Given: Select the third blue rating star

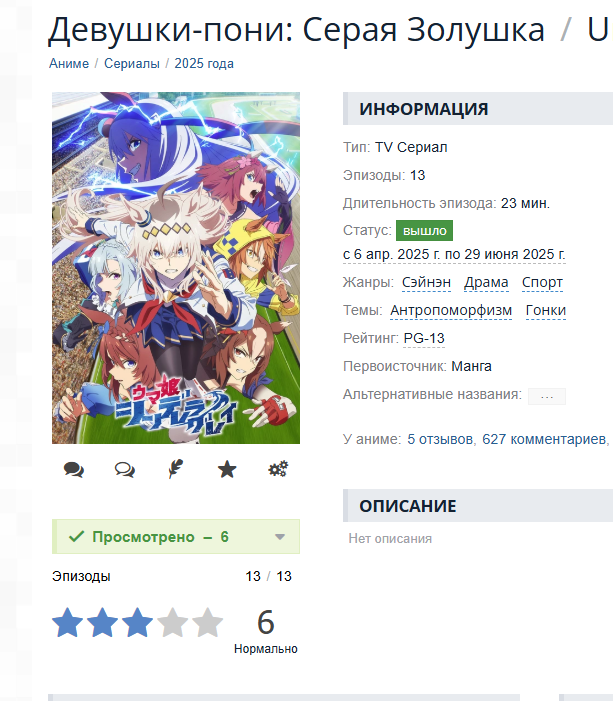Looking at the screenshot, I should coord(137,622).
